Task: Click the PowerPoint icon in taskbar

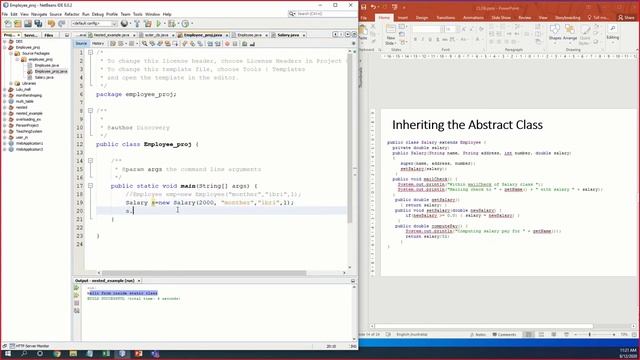Action: coord(139,354)
